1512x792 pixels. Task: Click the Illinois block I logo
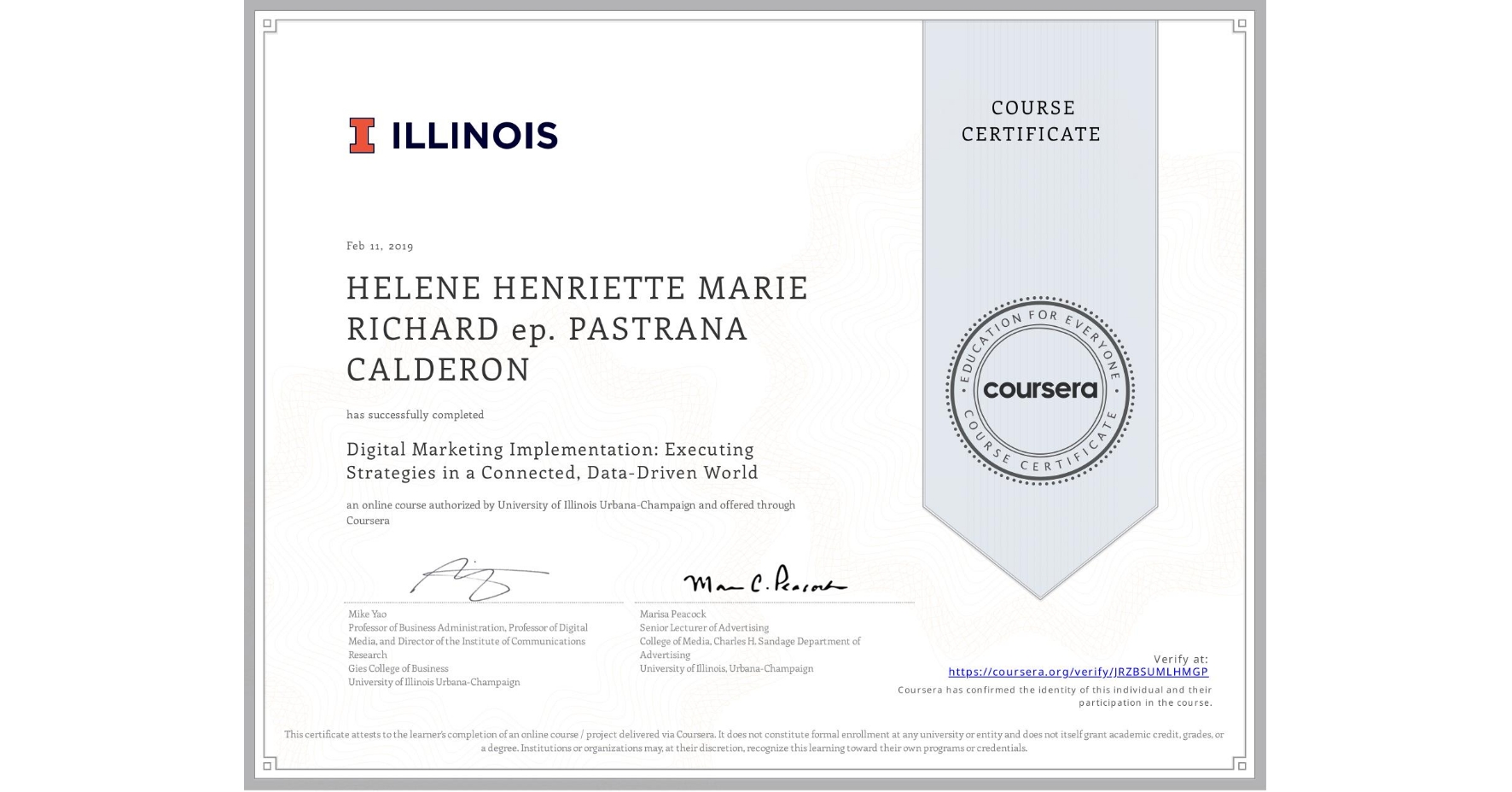362,136
